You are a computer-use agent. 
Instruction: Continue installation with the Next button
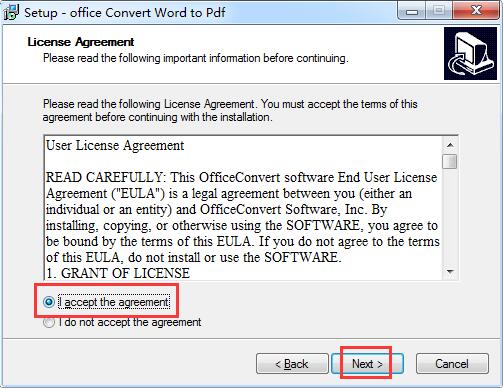pyautogui.click(x=367, y=364)
